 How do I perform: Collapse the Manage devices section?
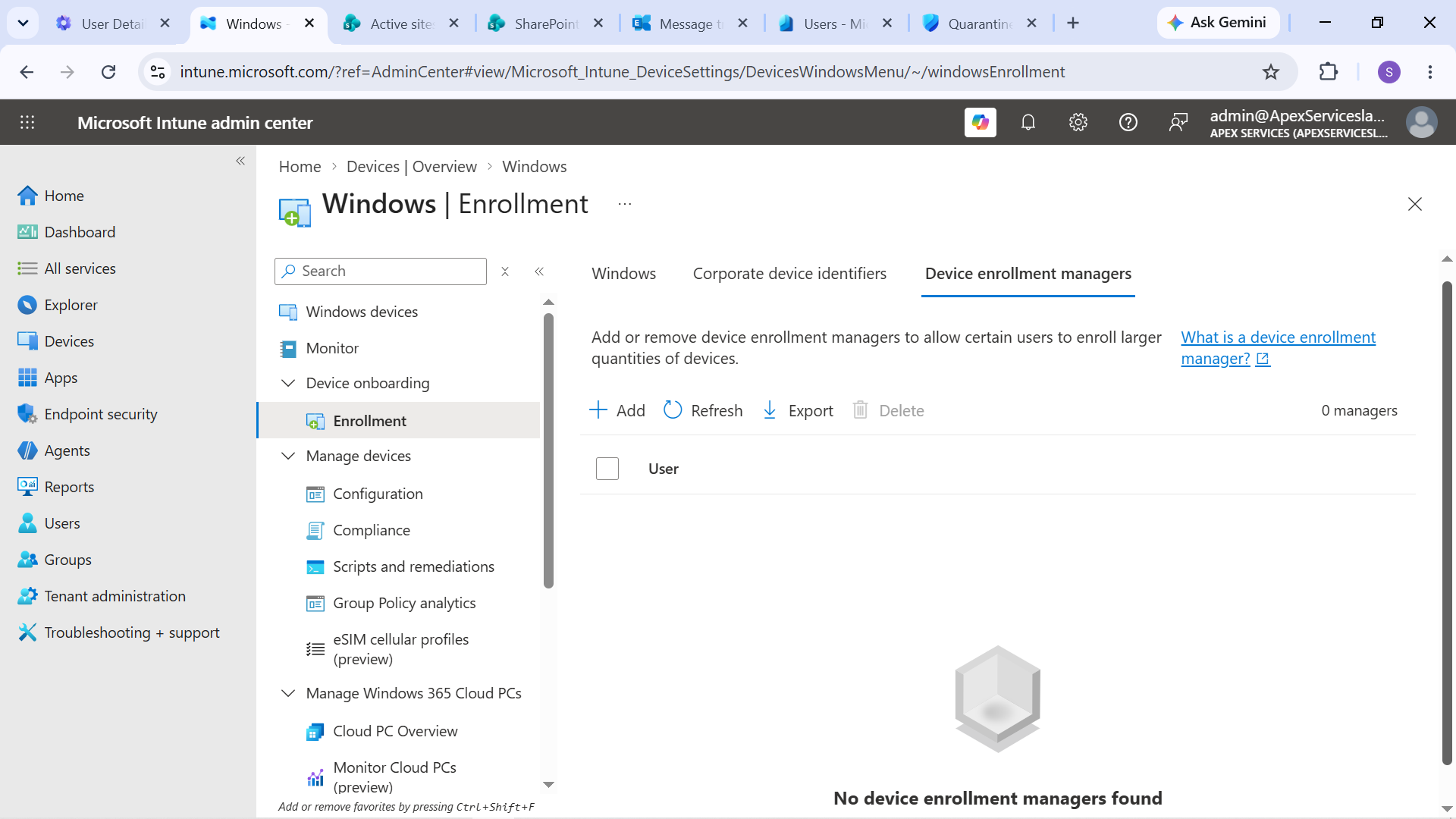288,456
